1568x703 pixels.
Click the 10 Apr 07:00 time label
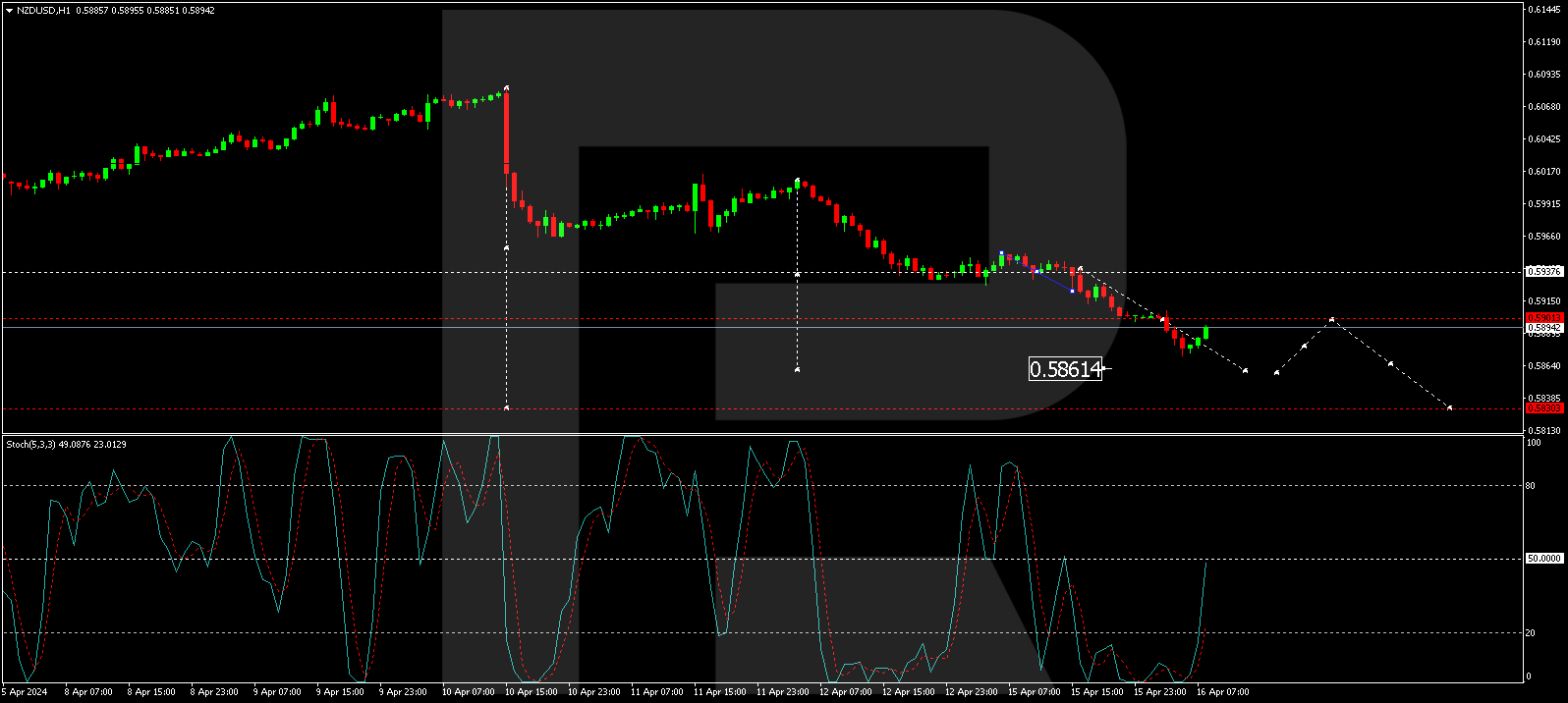coord(468,692)
